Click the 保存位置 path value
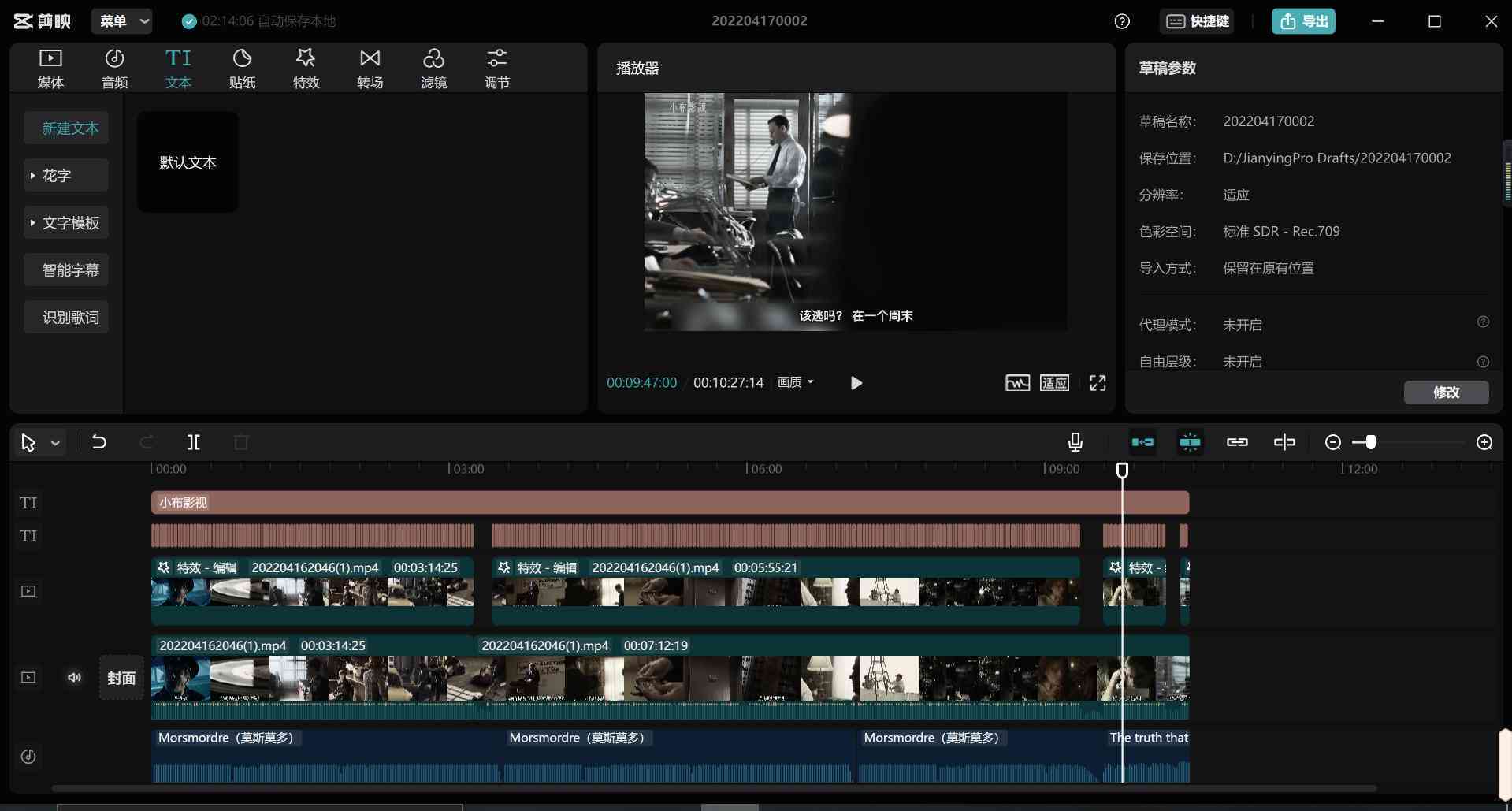1512x811 pixels. point(1336,158)
